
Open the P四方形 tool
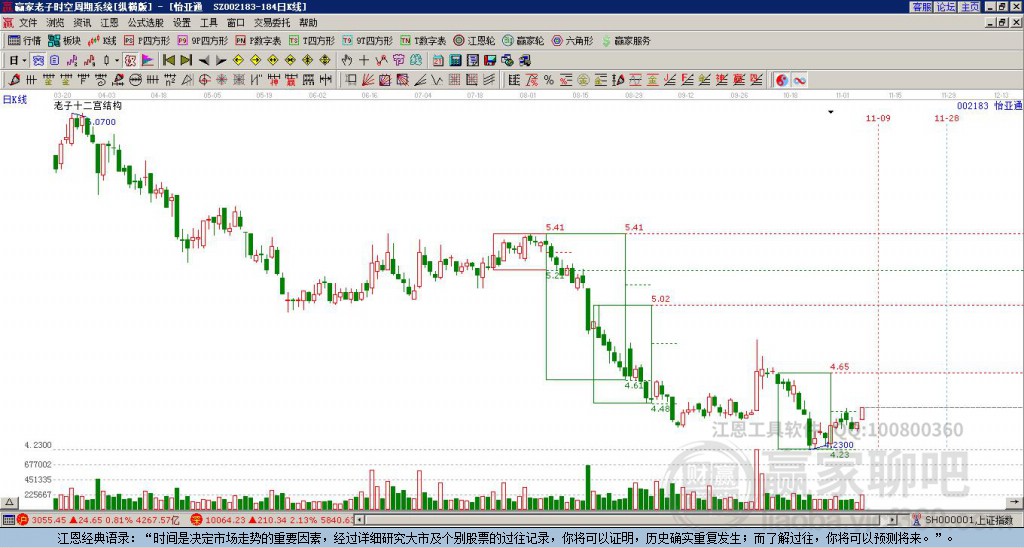[147, 40]
